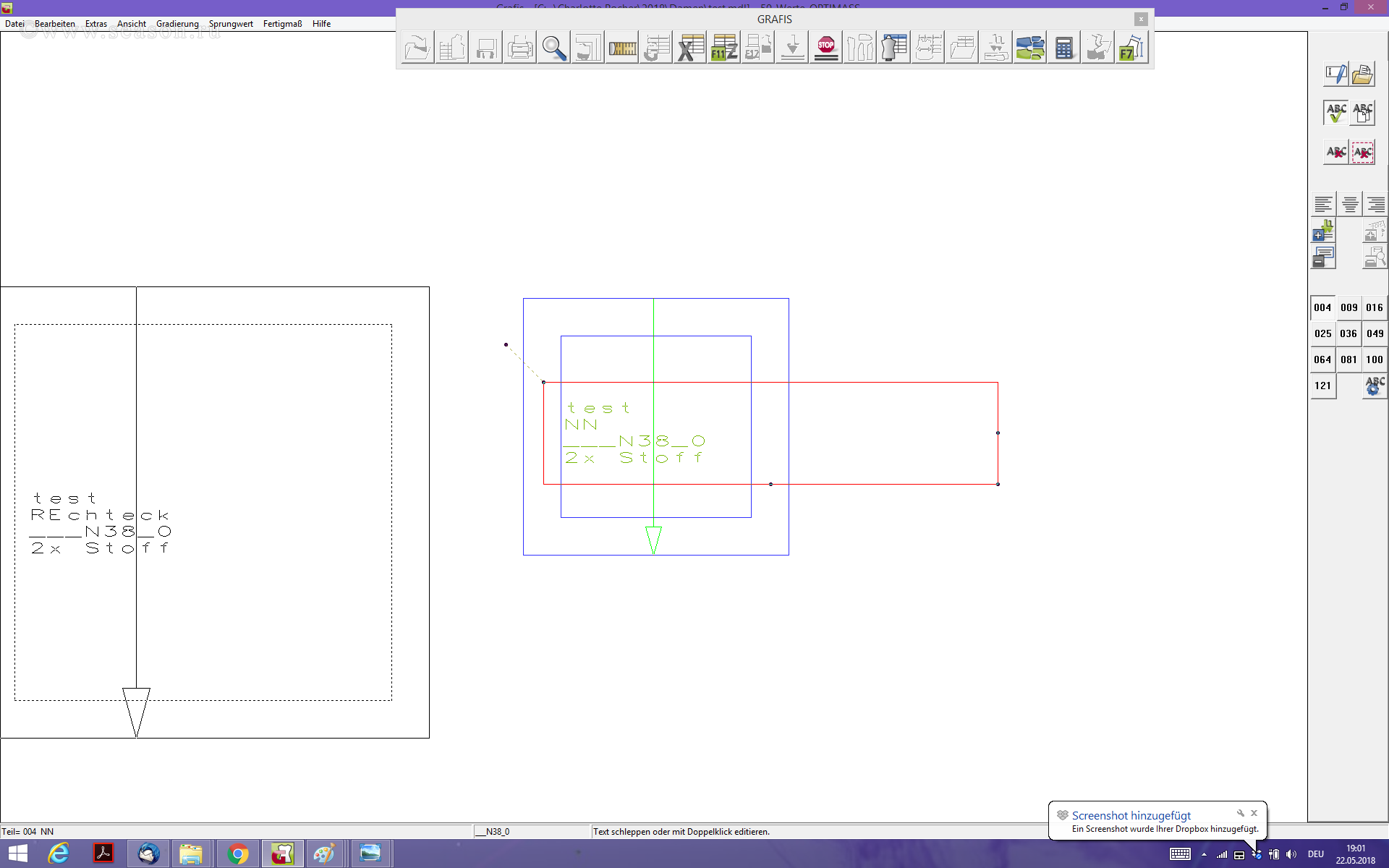Select center text alignment
Screen dimensions: 1389x868
[1349, 205]
